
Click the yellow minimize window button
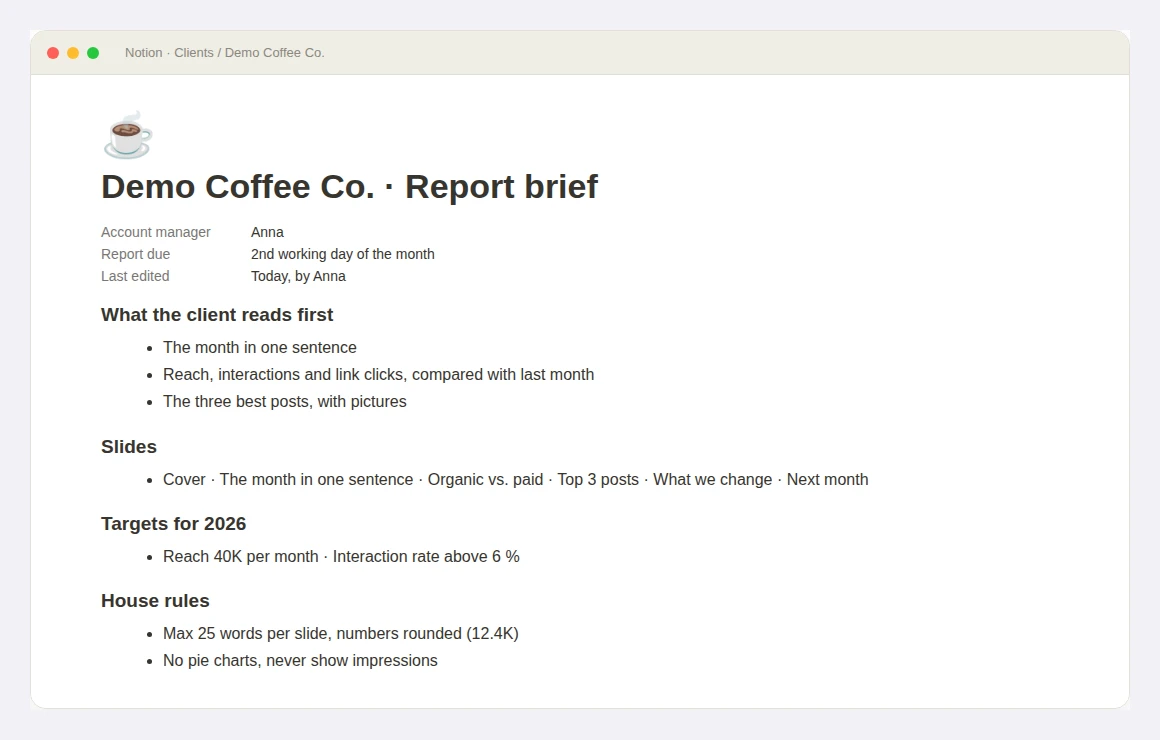coord(73,53)
